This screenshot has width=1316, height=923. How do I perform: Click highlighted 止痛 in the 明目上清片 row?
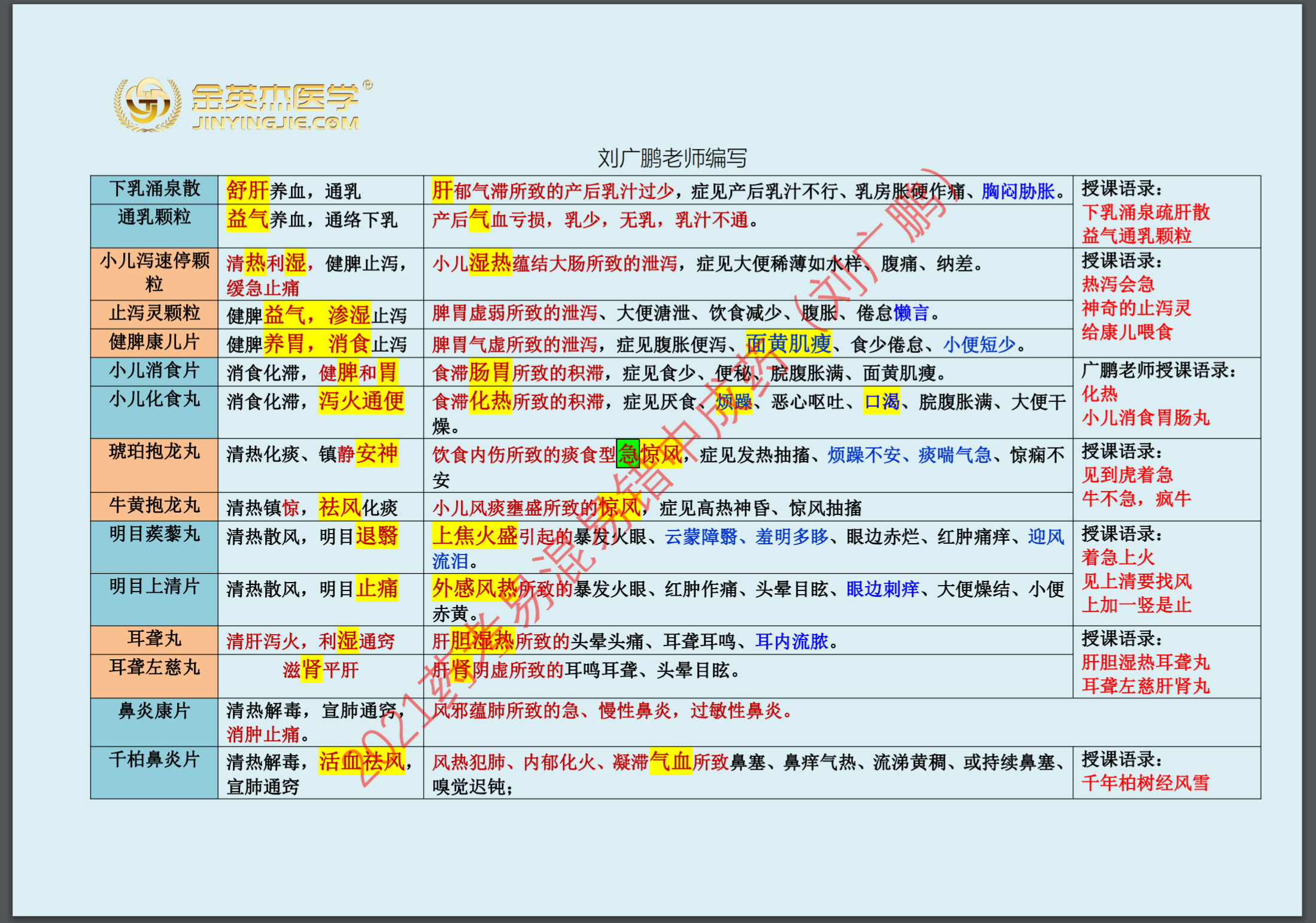377,589
